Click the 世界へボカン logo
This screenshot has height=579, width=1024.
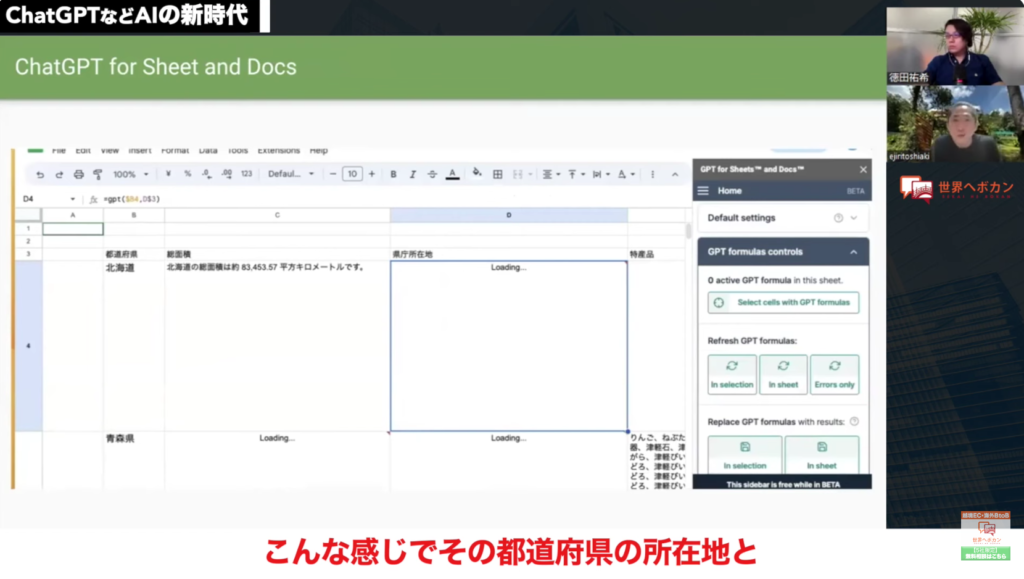956,189
